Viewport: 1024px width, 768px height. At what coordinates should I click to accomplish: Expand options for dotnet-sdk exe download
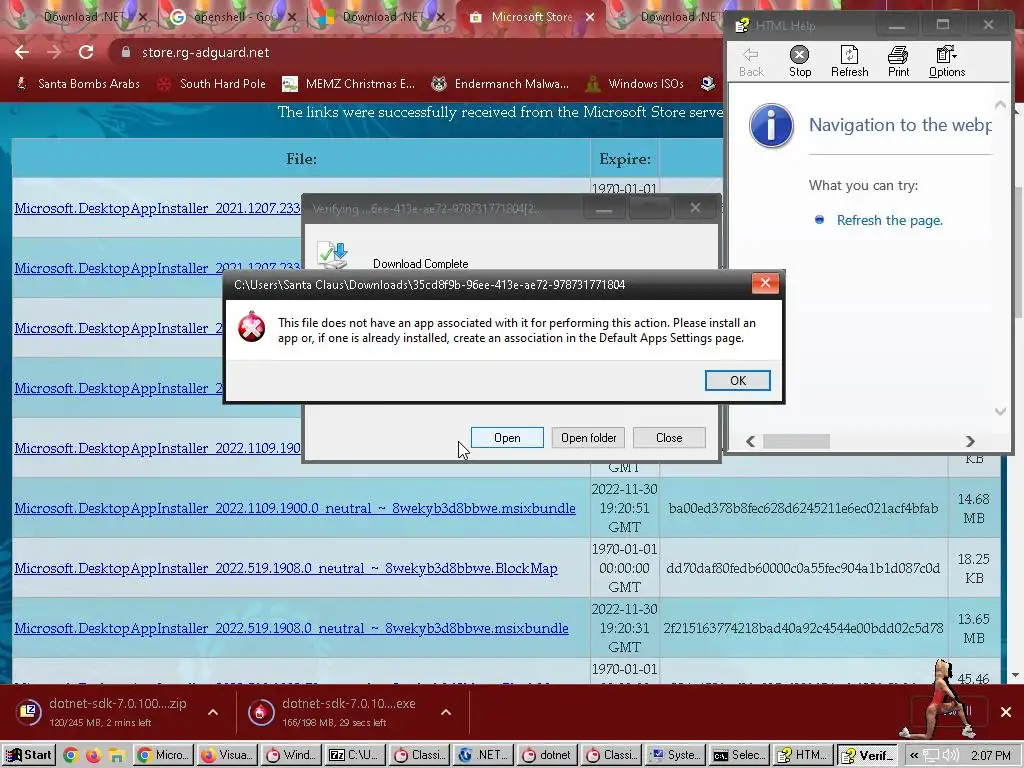click(x=445, y=712)
